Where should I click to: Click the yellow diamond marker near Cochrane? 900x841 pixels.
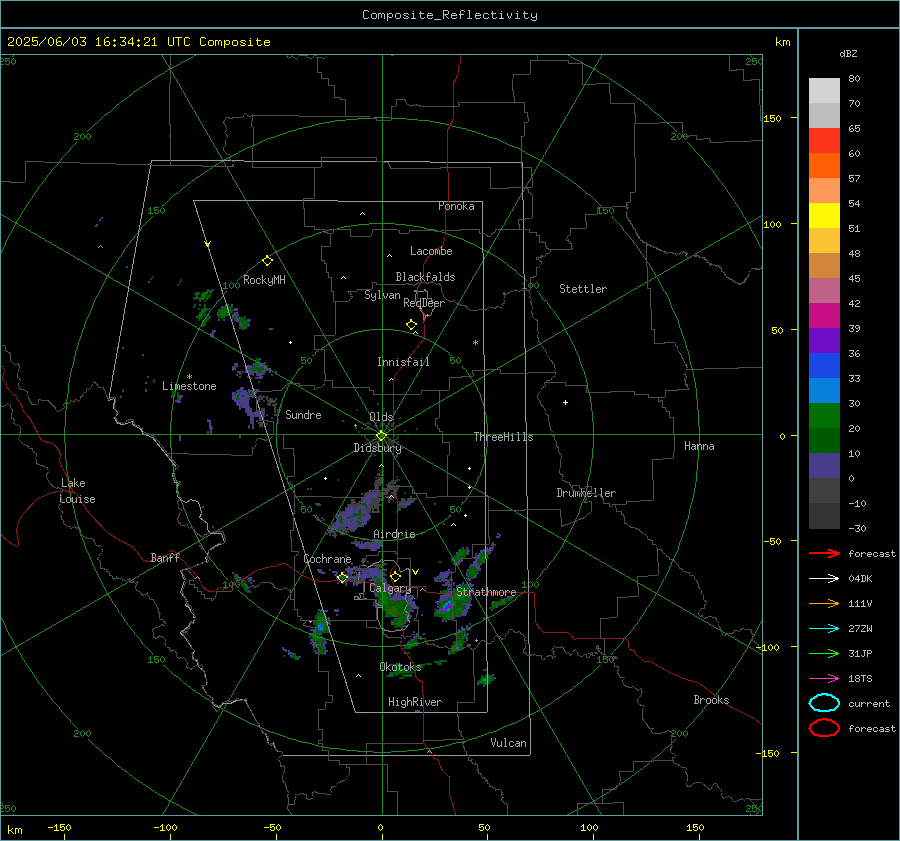coord(342,577)
